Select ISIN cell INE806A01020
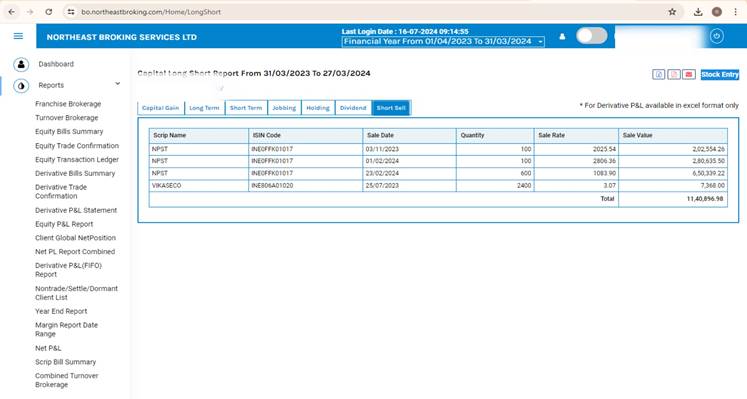Viewport: 747px width, 399px height. click(x=305, y=186)
